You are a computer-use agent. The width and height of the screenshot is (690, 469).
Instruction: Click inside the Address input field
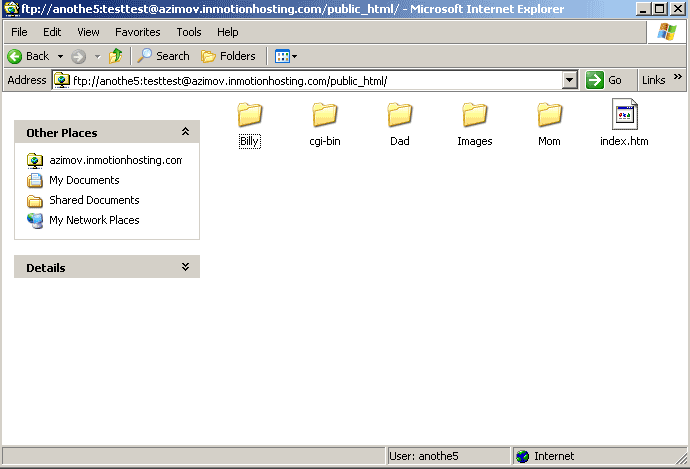point(300,80)
